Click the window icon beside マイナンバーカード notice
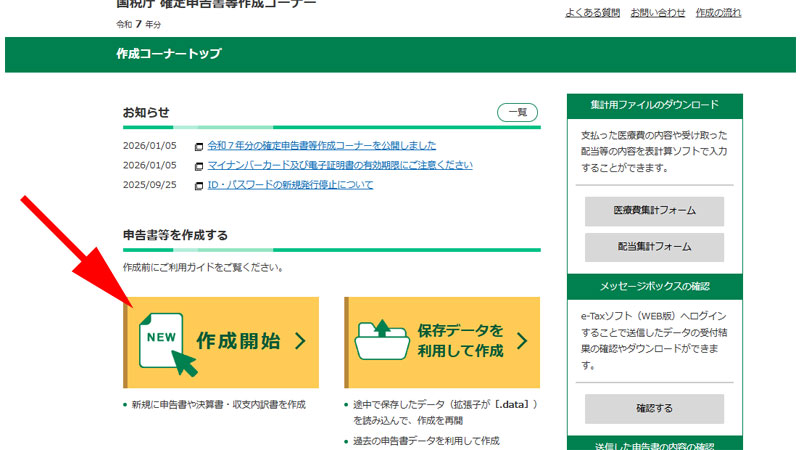 [199, 166]
